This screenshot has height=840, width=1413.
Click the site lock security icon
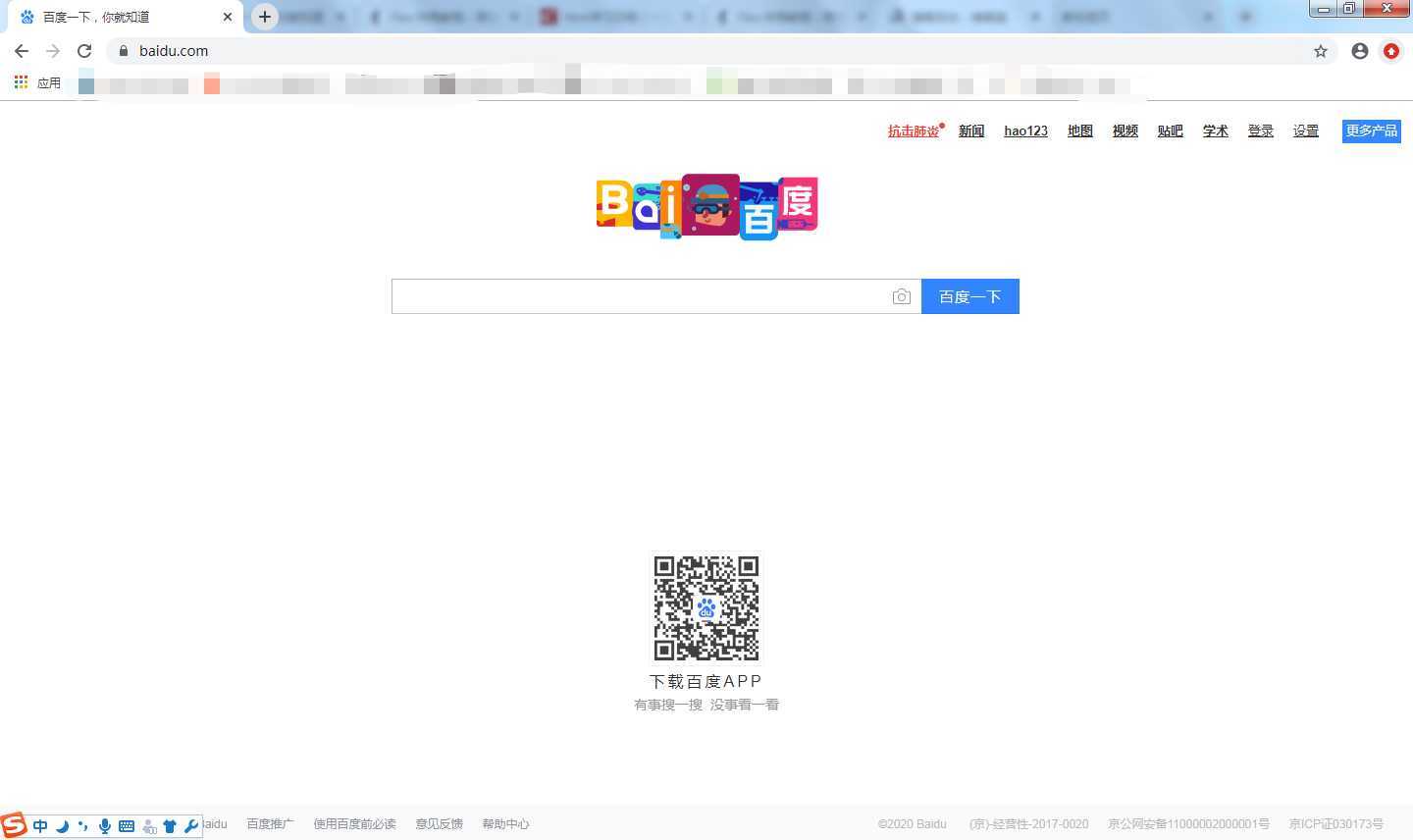click(x=124, y=51)
